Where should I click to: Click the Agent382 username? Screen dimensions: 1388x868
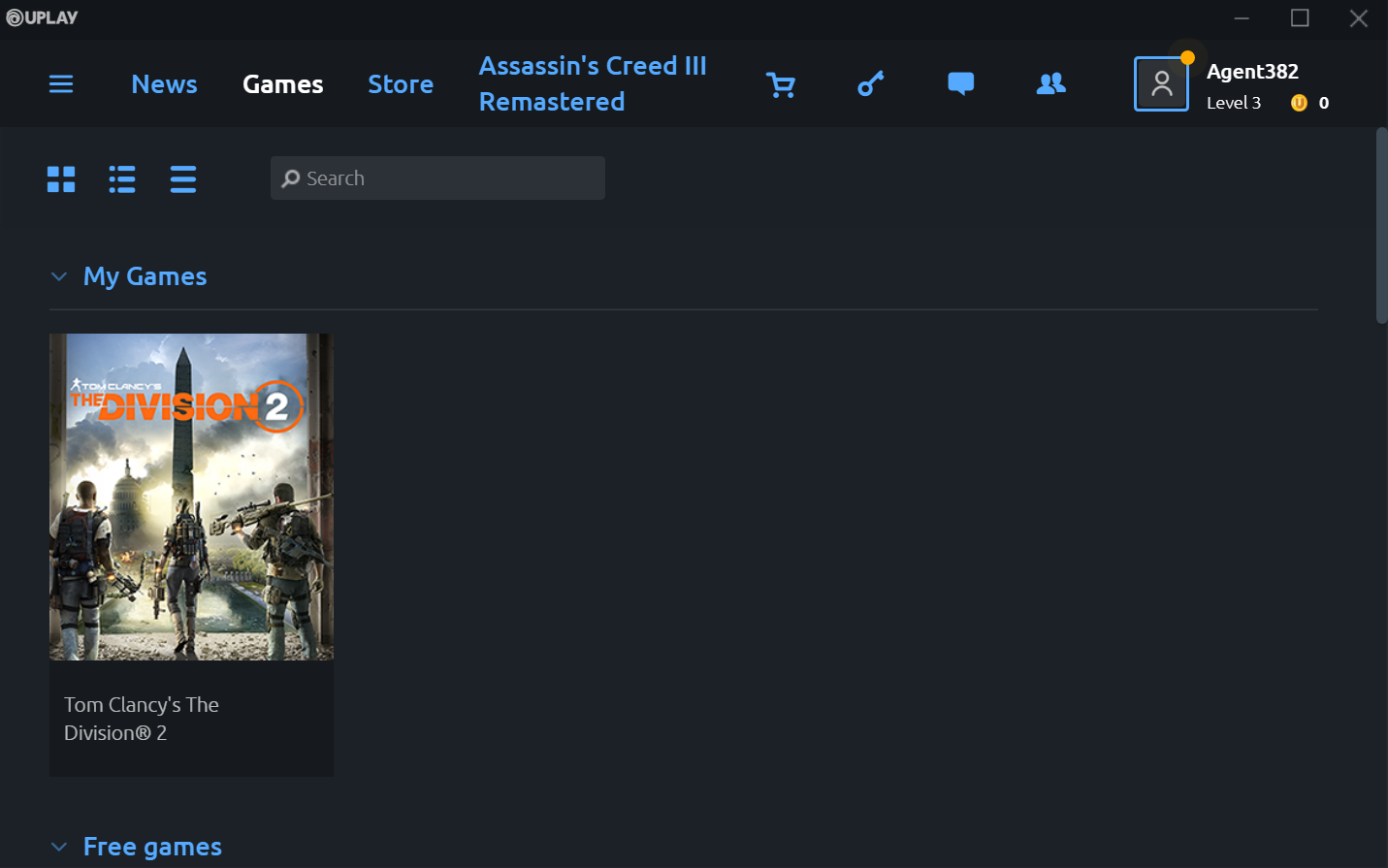click(1252, 72)
